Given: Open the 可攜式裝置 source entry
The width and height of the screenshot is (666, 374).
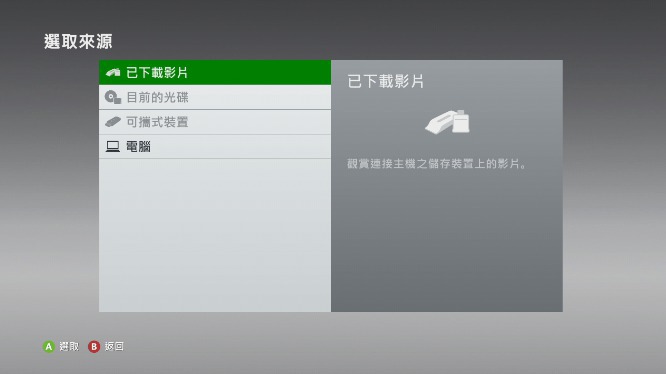Looking at the screenshot, I should (215, 122).
